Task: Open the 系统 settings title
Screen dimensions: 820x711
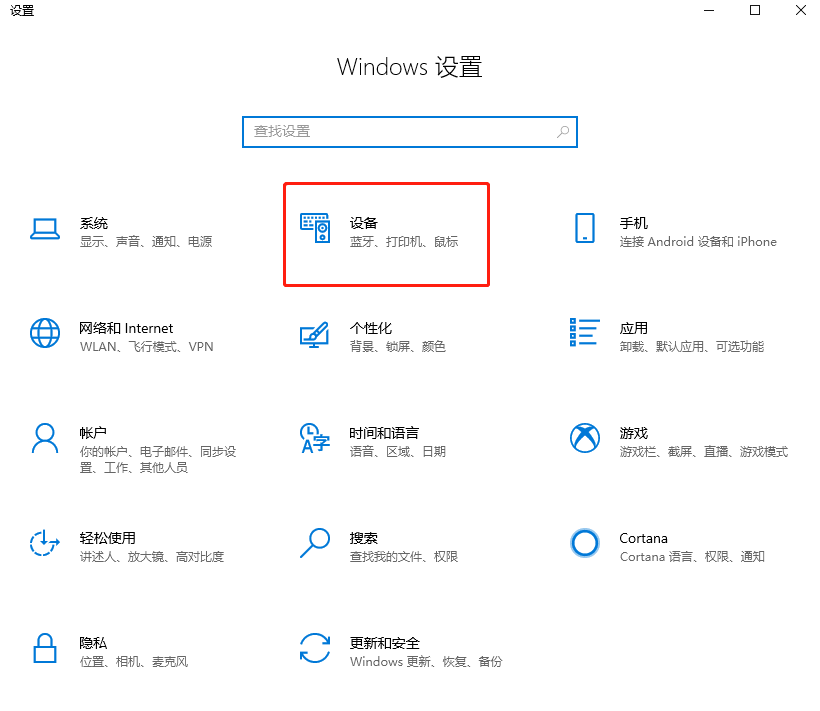Action: click(x=94, y=223)
